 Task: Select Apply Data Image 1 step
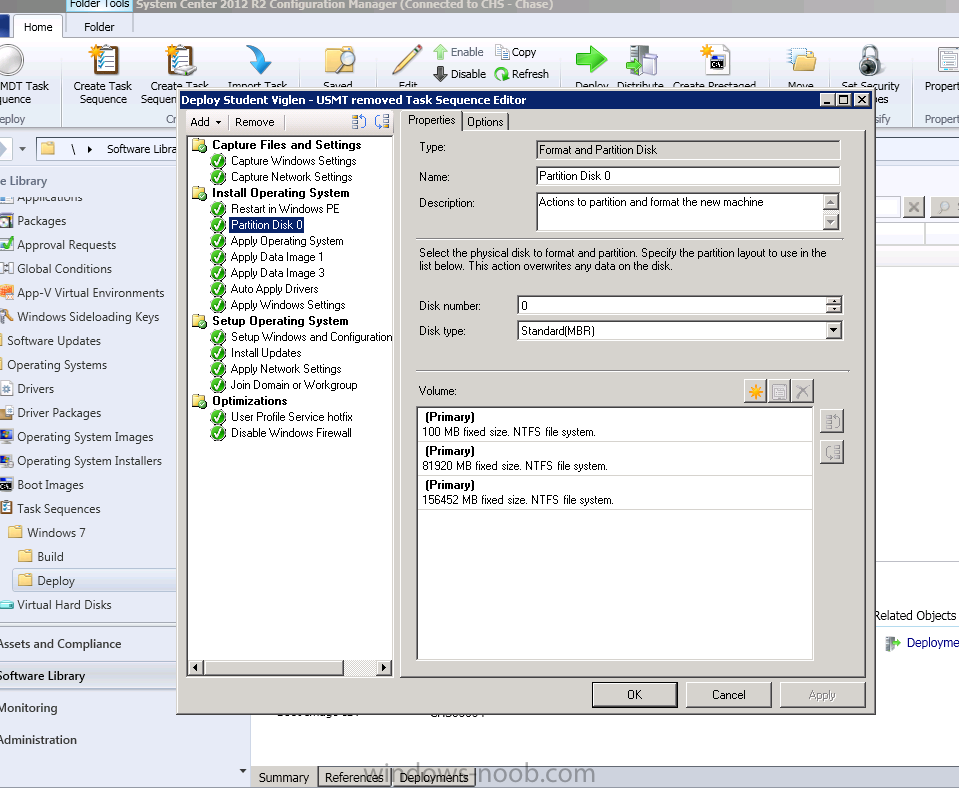click(276, 257)
